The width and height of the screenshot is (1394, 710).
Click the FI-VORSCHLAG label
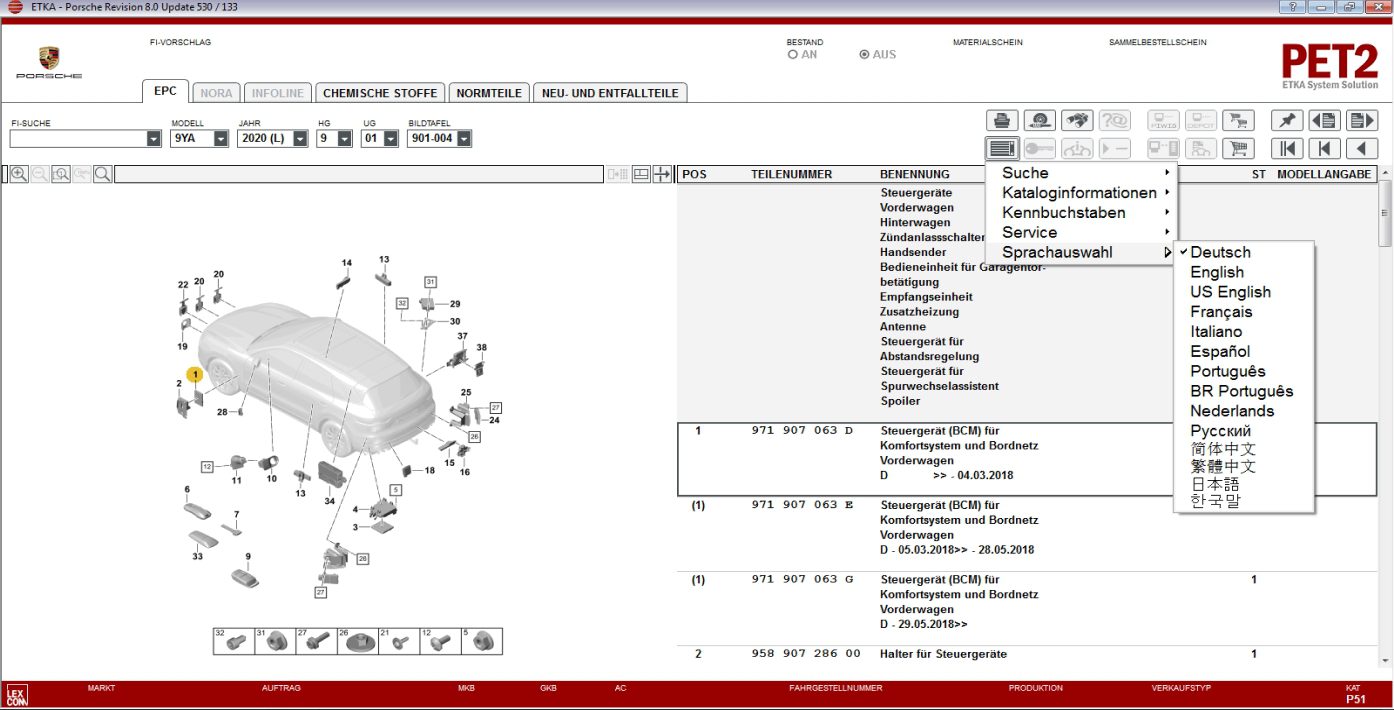(x=180, y=43)
